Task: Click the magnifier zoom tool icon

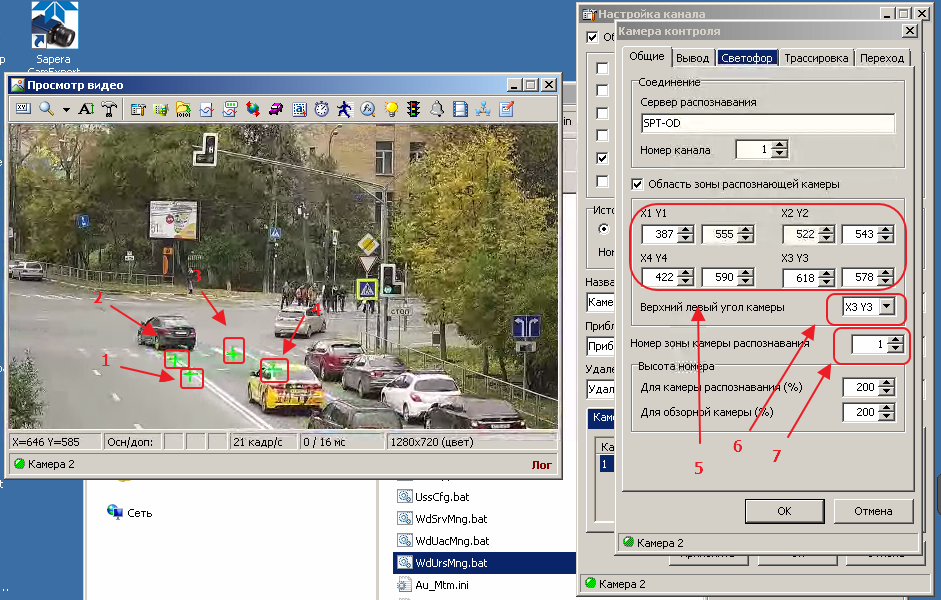Action: click(46, 109)
